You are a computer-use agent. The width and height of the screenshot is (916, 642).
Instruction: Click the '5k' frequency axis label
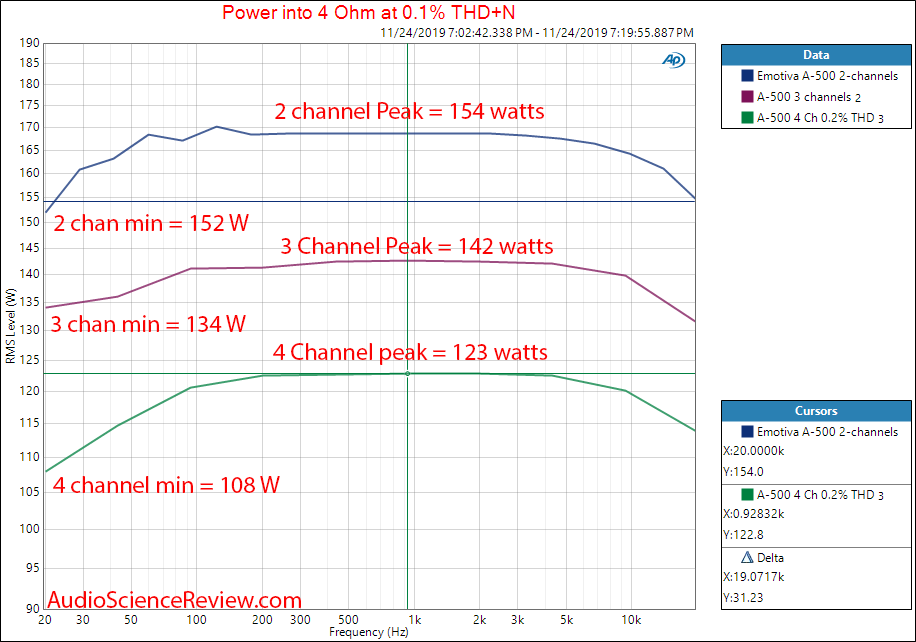(567, 620)
